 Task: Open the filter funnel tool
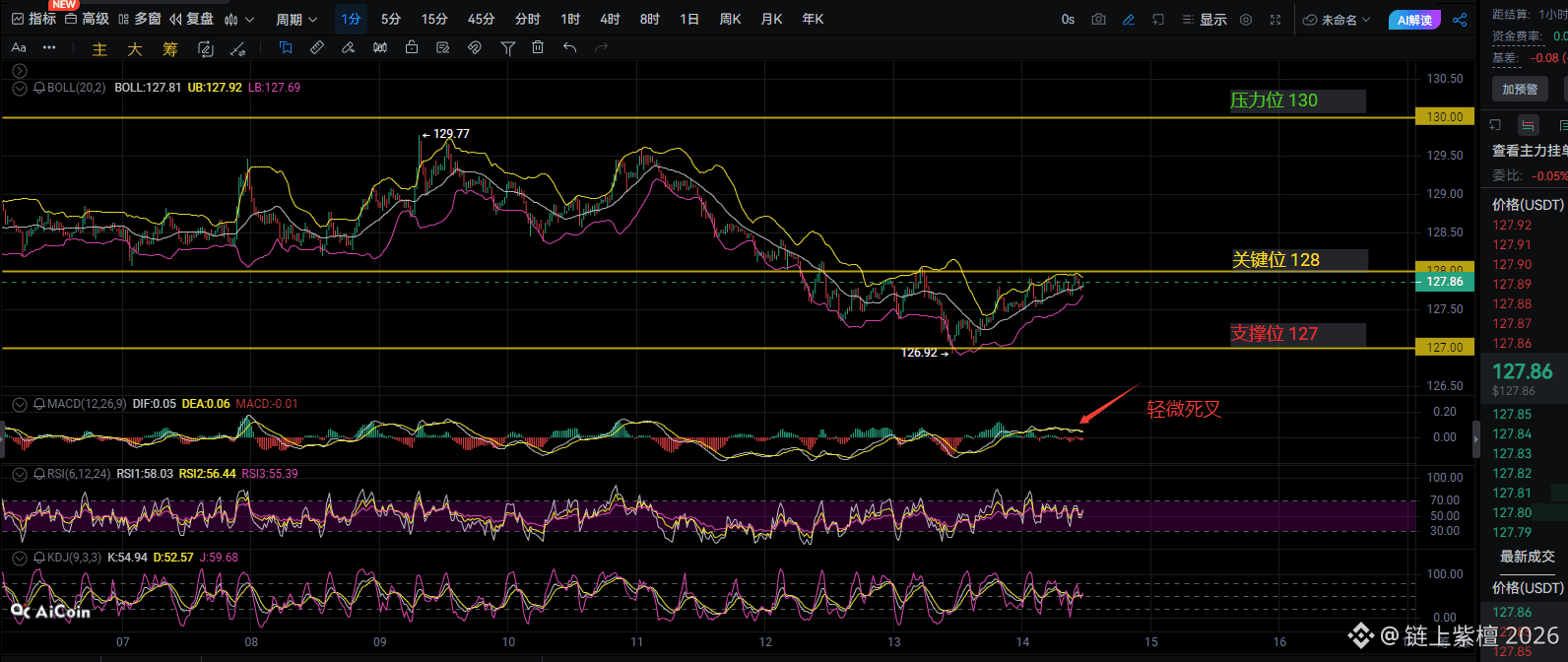tap(508, 48)
